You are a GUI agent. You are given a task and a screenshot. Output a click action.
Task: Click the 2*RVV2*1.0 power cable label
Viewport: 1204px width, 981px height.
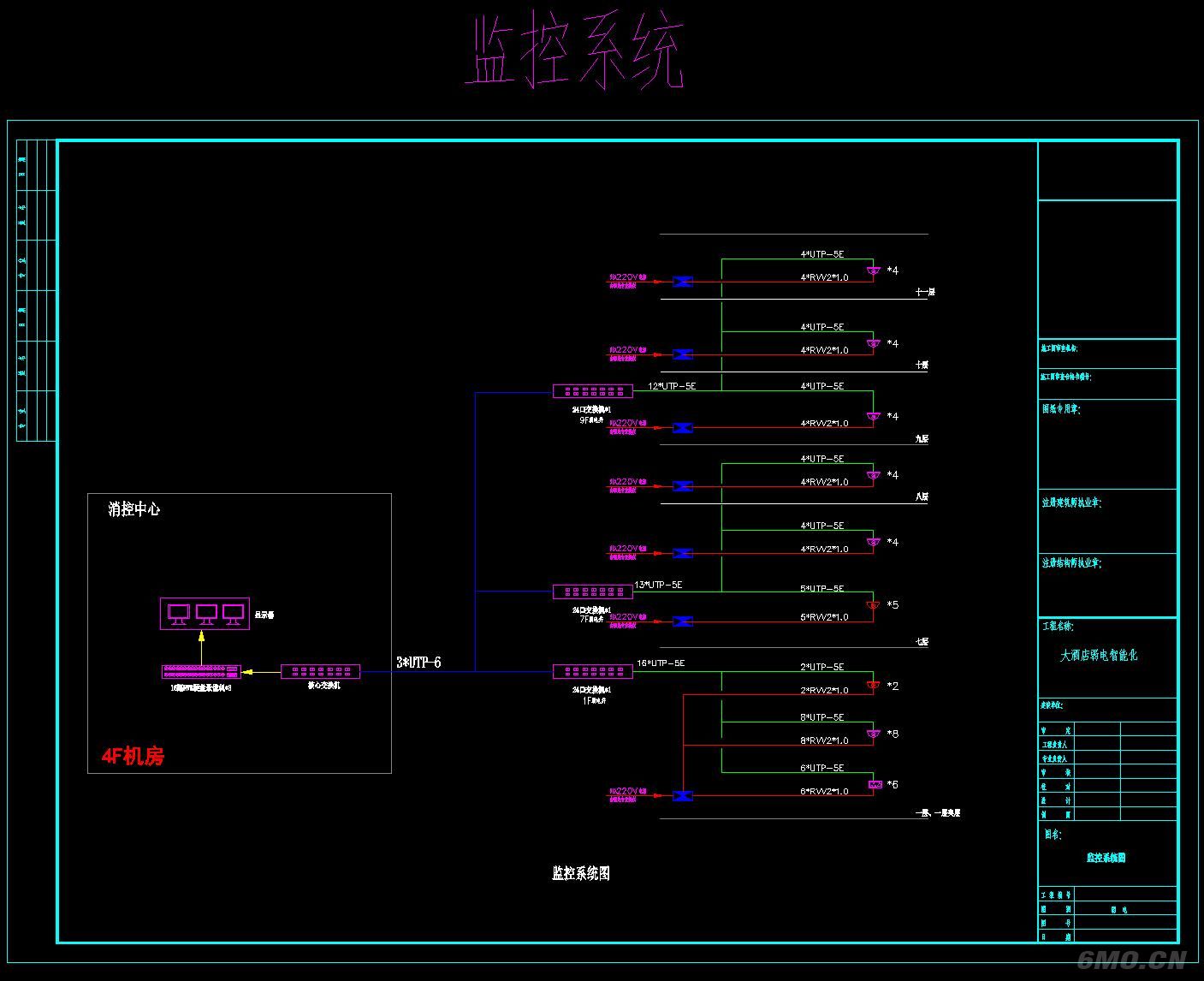(x=824, y=691)
